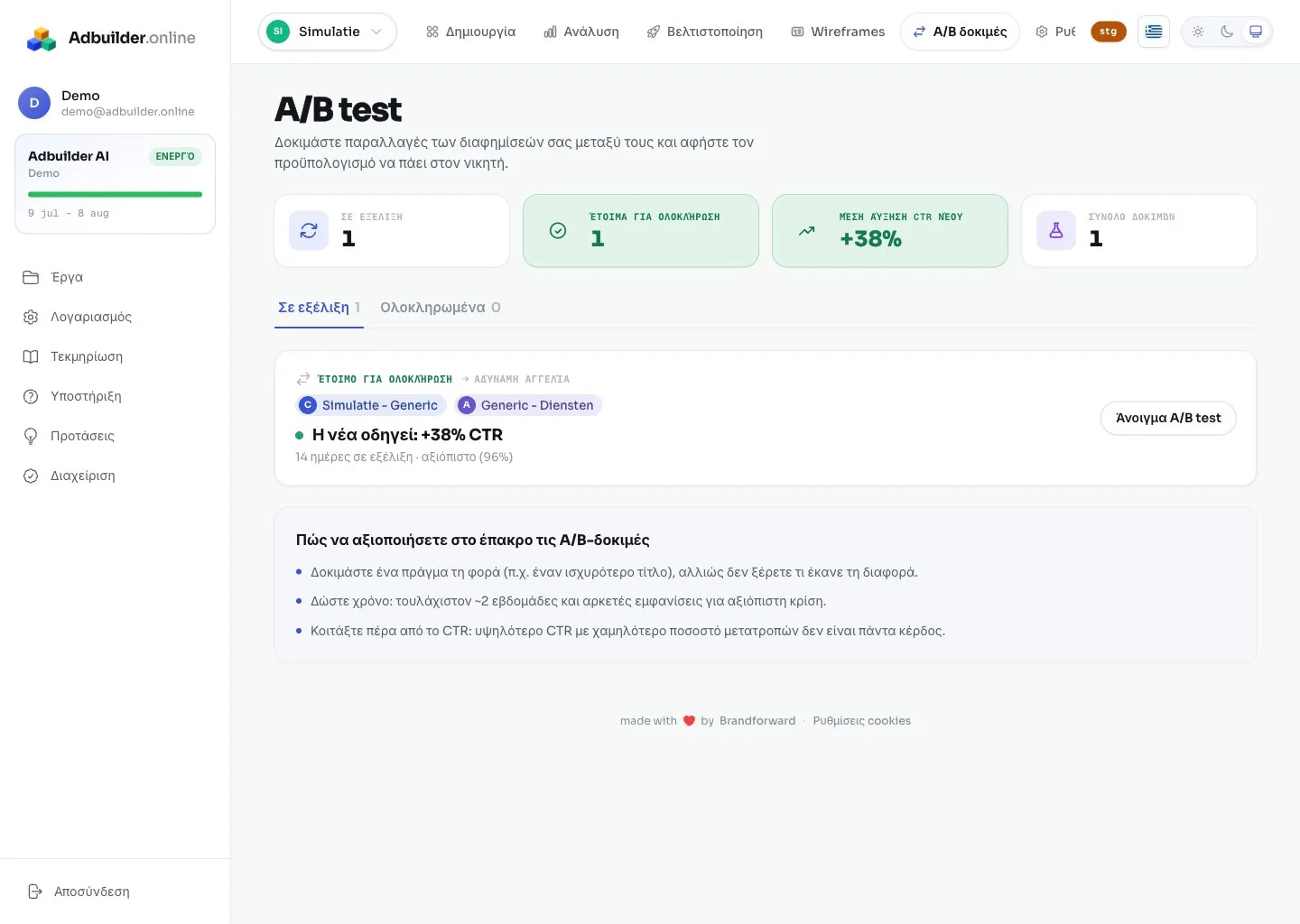Viewport: 1300px width, 924px height.
Task: Switch to light theme
Action: [1198, 32]
